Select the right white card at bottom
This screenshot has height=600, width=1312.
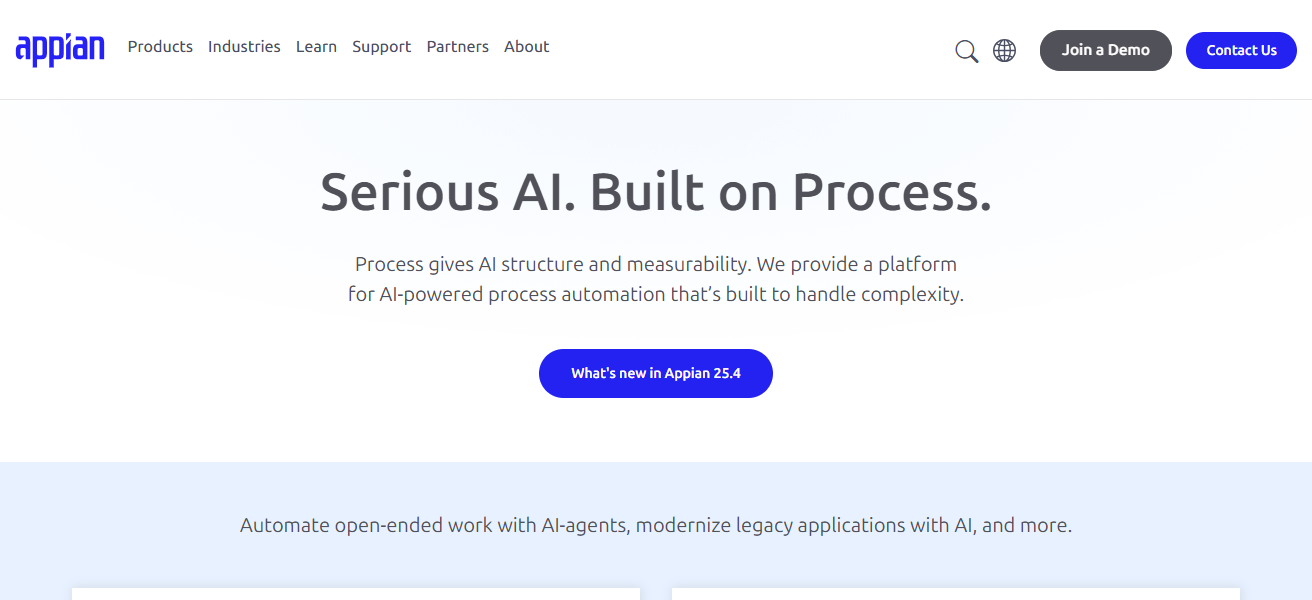pyautogui.click(x=955, y=593)
